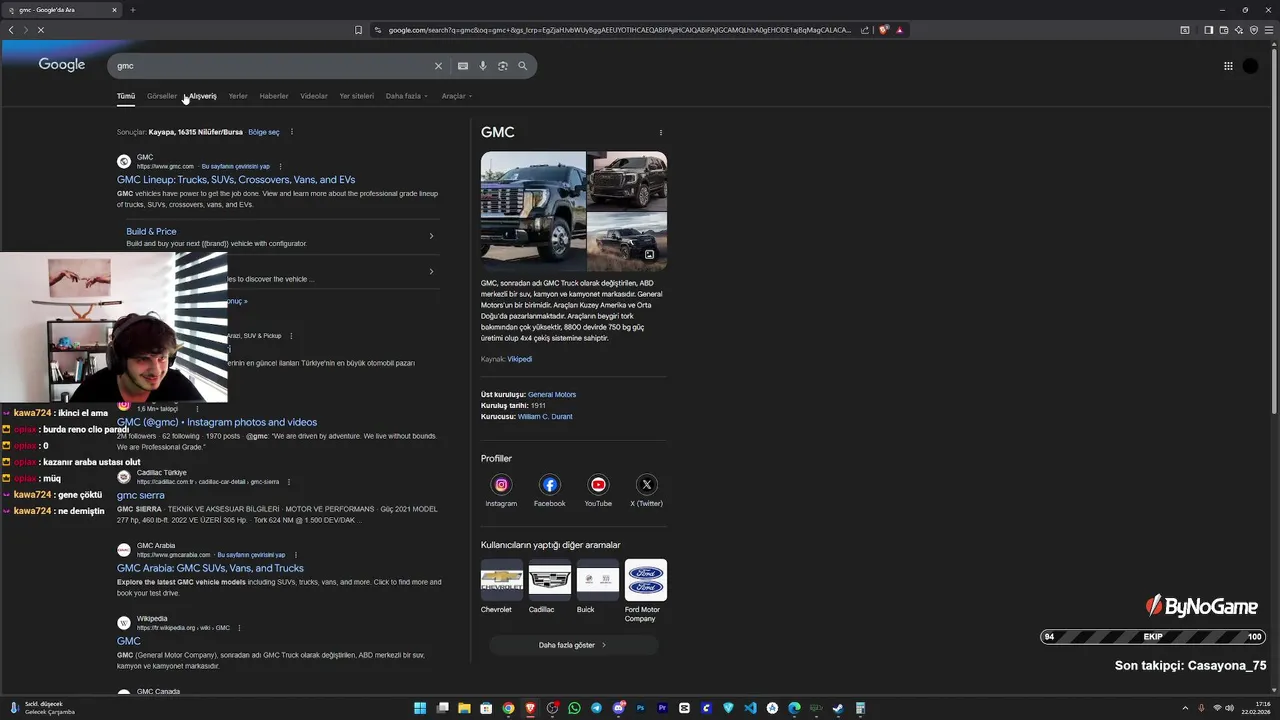Go to Google home via logo

pos(62,65)
